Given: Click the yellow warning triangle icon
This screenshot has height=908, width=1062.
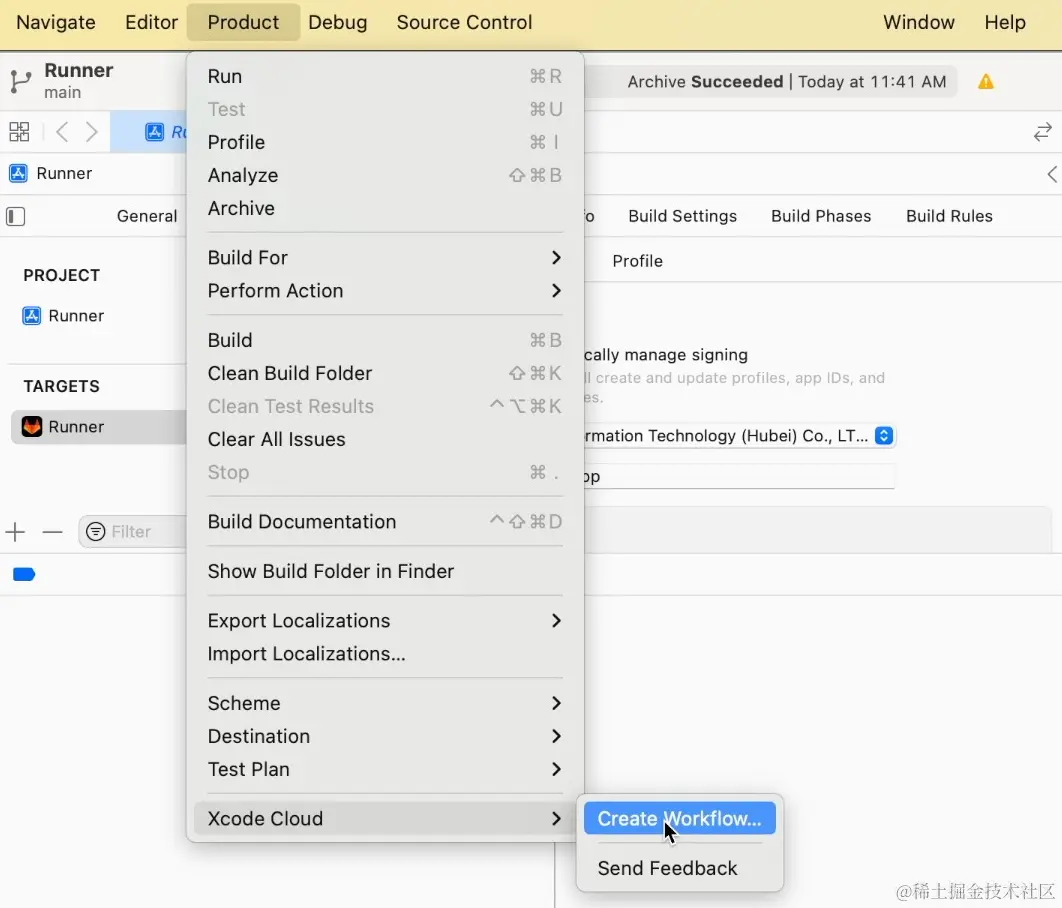Looking at the screenshot, I should pyautogui.click(x=985, y=82).
